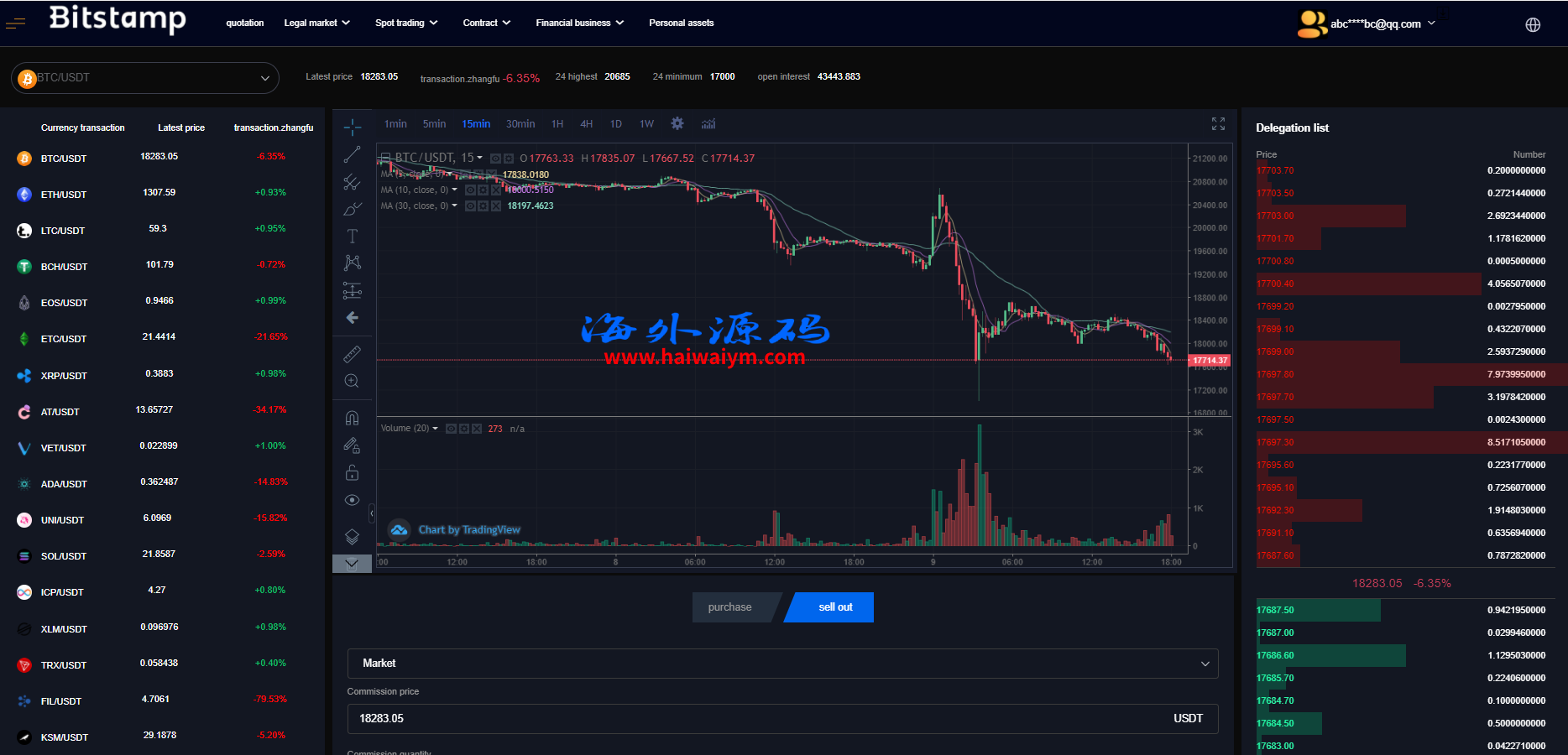
Task: Switch to the 30min timeframe
Action: [520, 124]
